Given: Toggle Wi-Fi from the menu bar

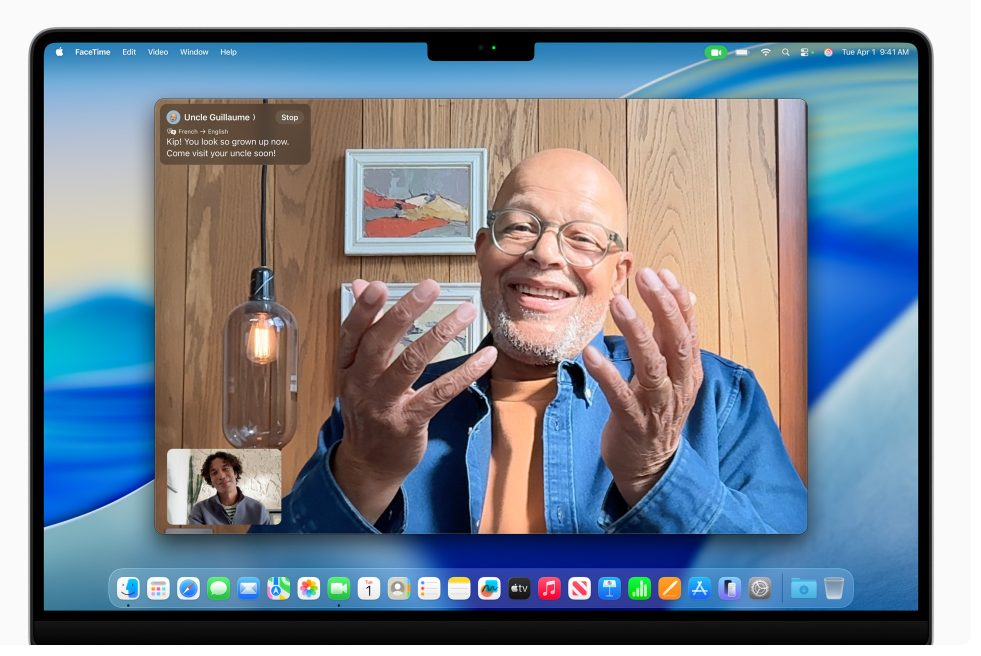Looking at the screenshot, I should (x=766, y=51).
